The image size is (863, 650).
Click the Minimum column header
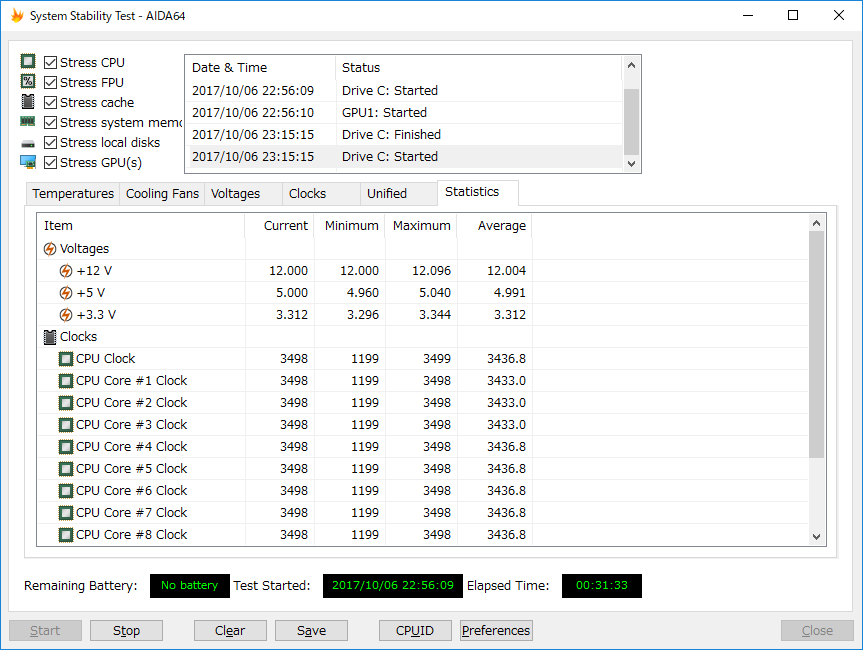click(349, 226)
